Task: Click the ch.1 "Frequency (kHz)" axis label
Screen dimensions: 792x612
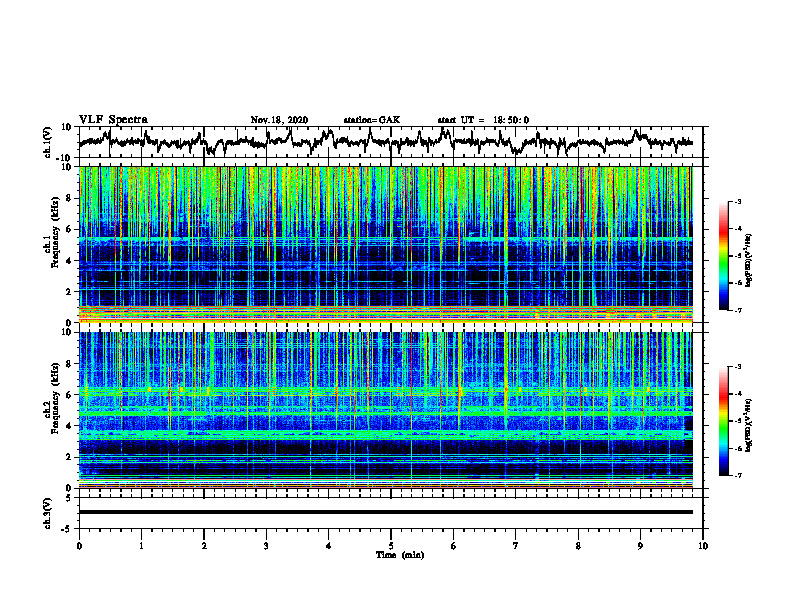Action: click(53, 233)
